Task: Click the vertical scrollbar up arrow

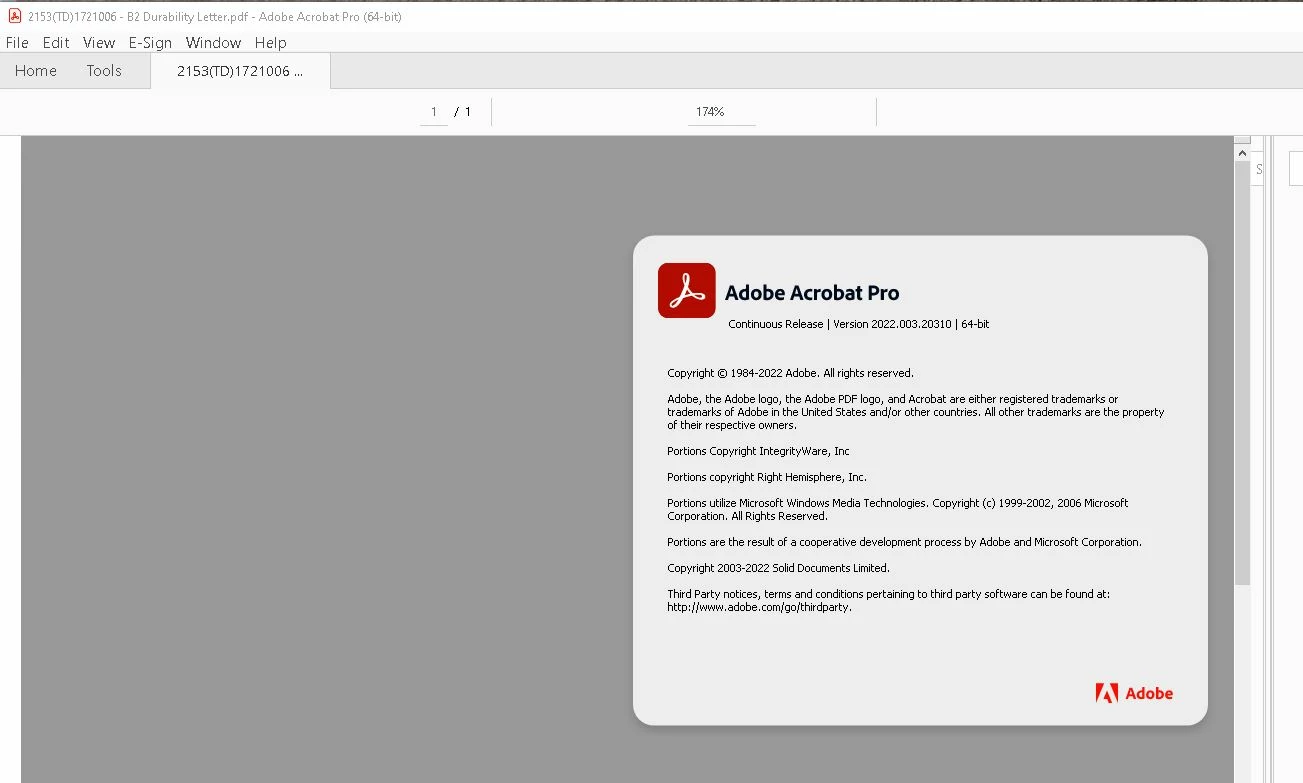Action: (1243, 153)
